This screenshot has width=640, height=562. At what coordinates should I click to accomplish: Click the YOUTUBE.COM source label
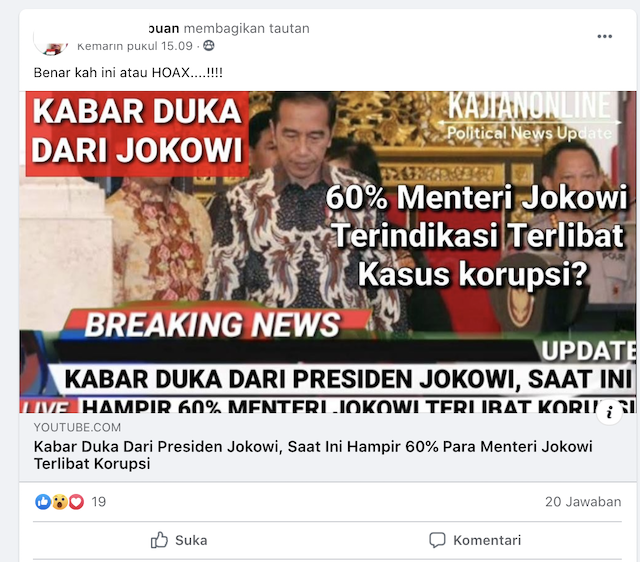(77, 427)
